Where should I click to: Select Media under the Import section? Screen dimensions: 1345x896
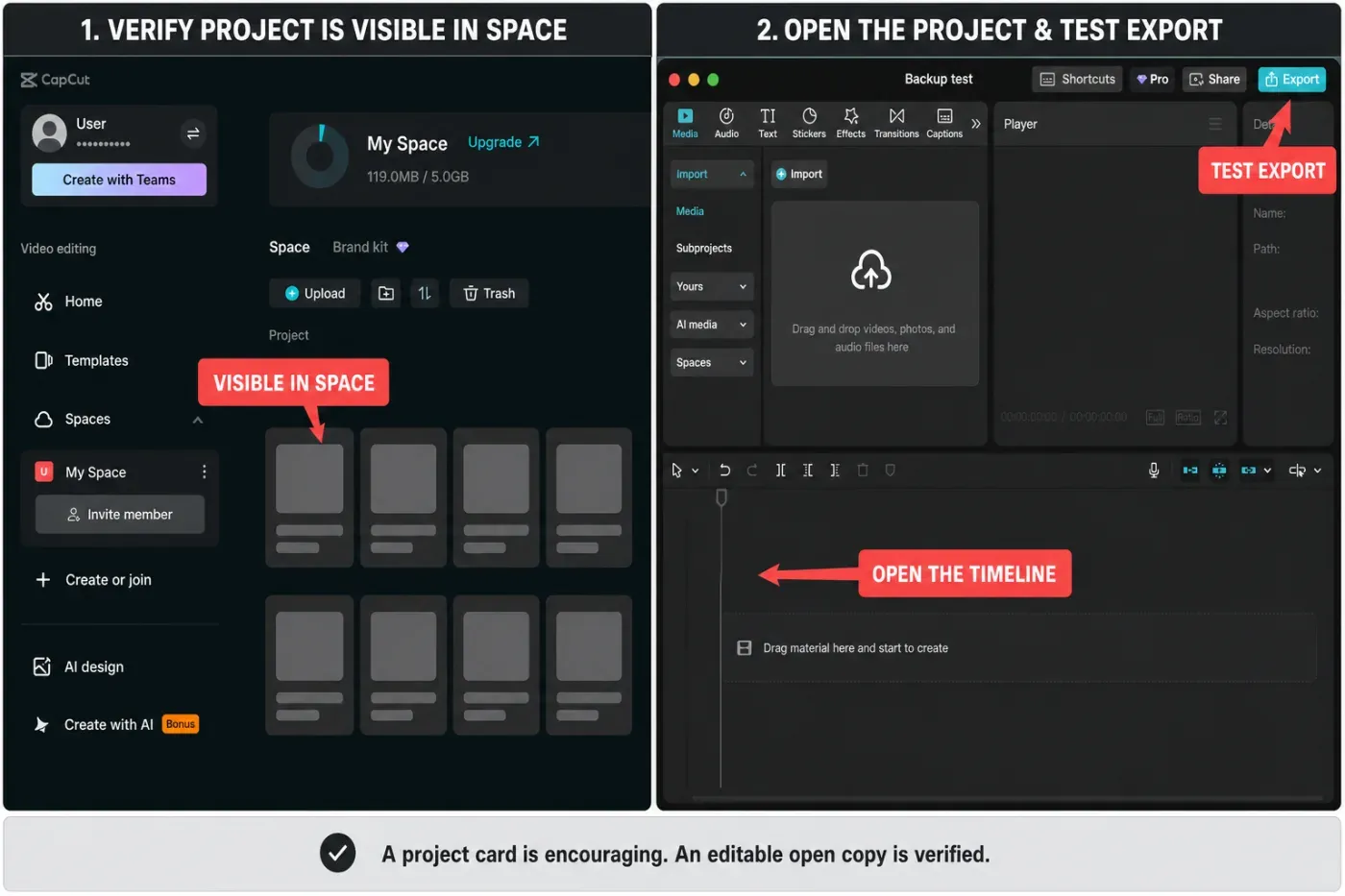[x=690, y=211]
